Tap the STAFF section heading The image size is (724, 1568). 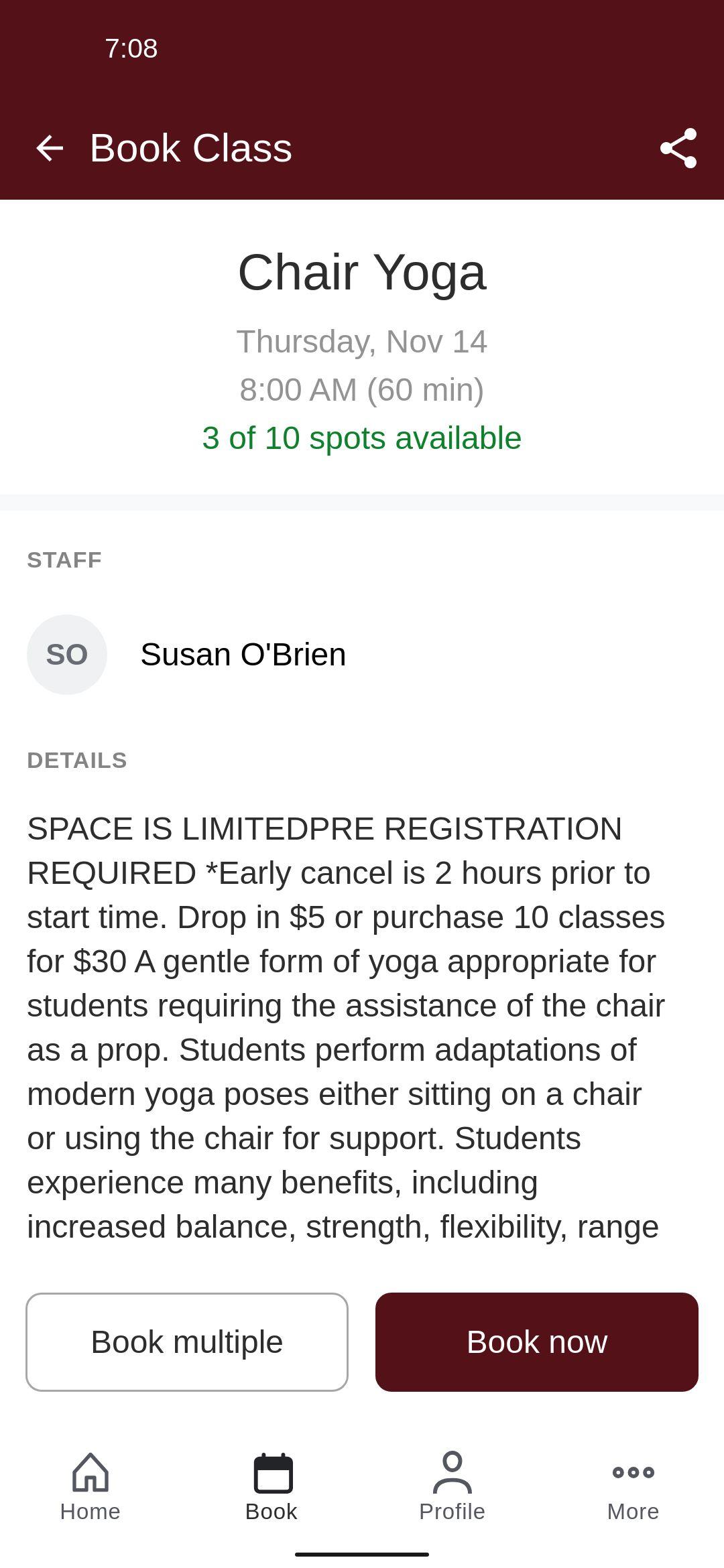point(64,560)
